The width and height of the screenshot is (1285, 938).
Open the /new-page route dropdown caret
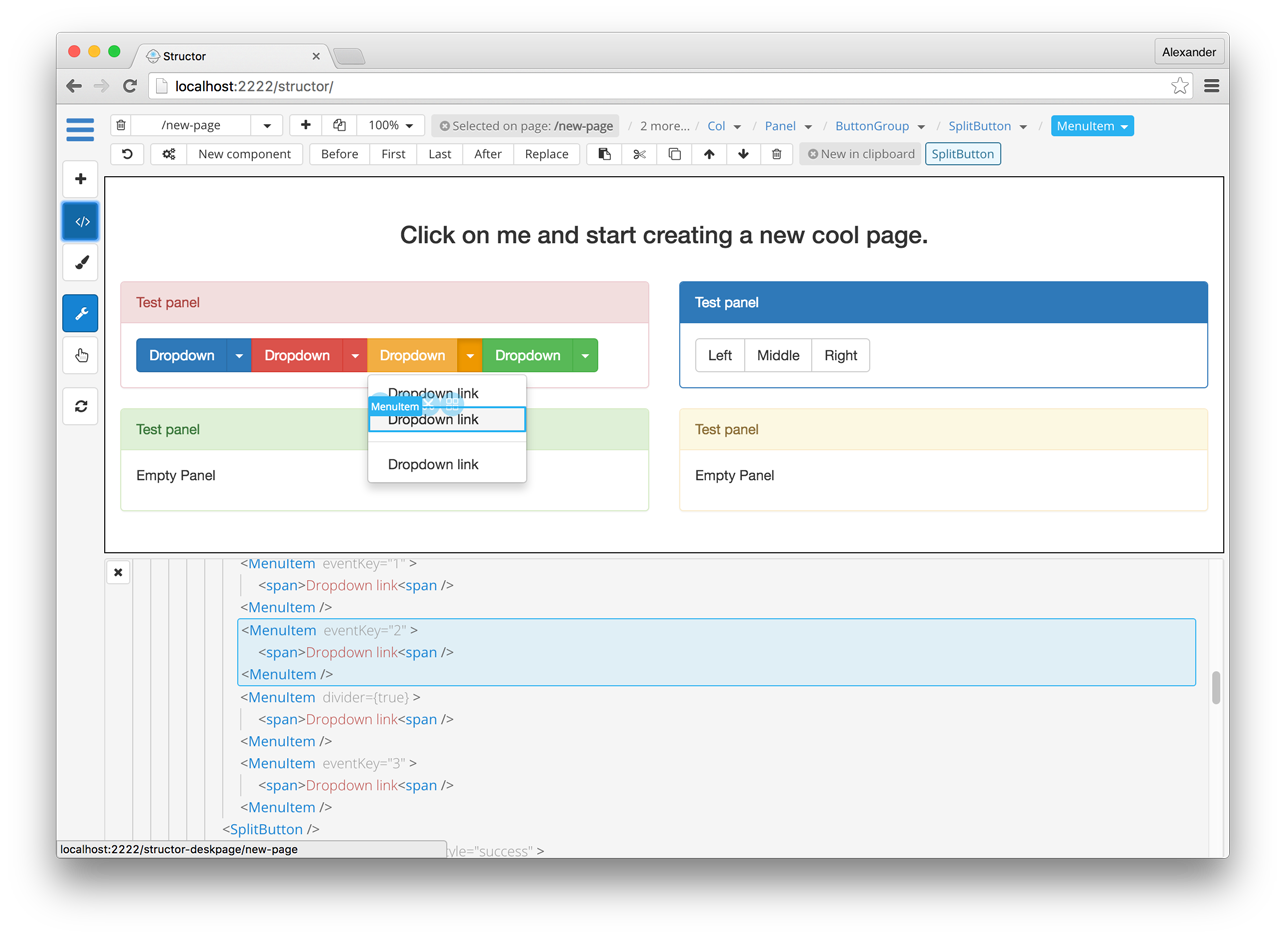point(267,126)
